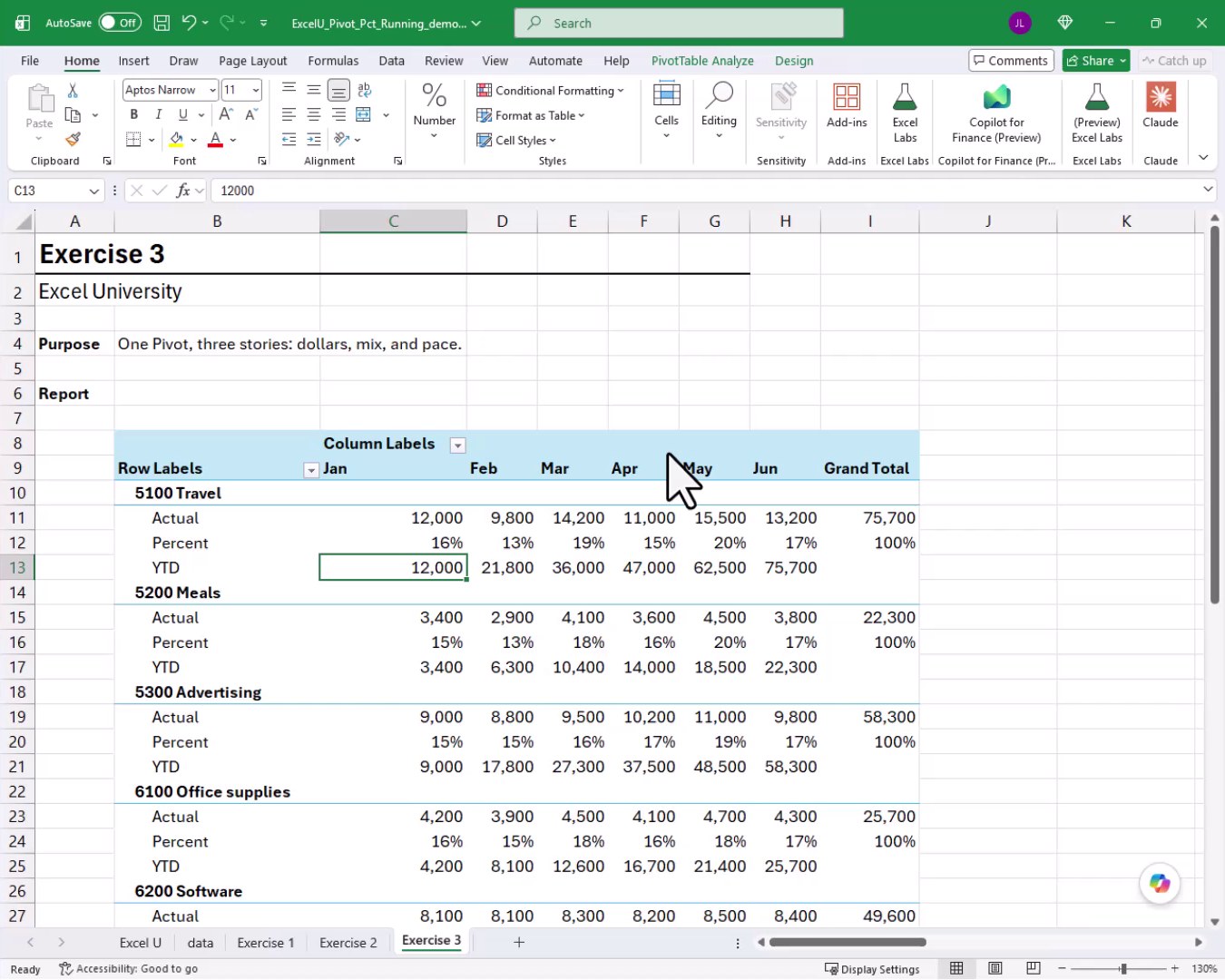Expand Conditional Formatting menu
This screenshot has height=980, width=1225.
550,91
